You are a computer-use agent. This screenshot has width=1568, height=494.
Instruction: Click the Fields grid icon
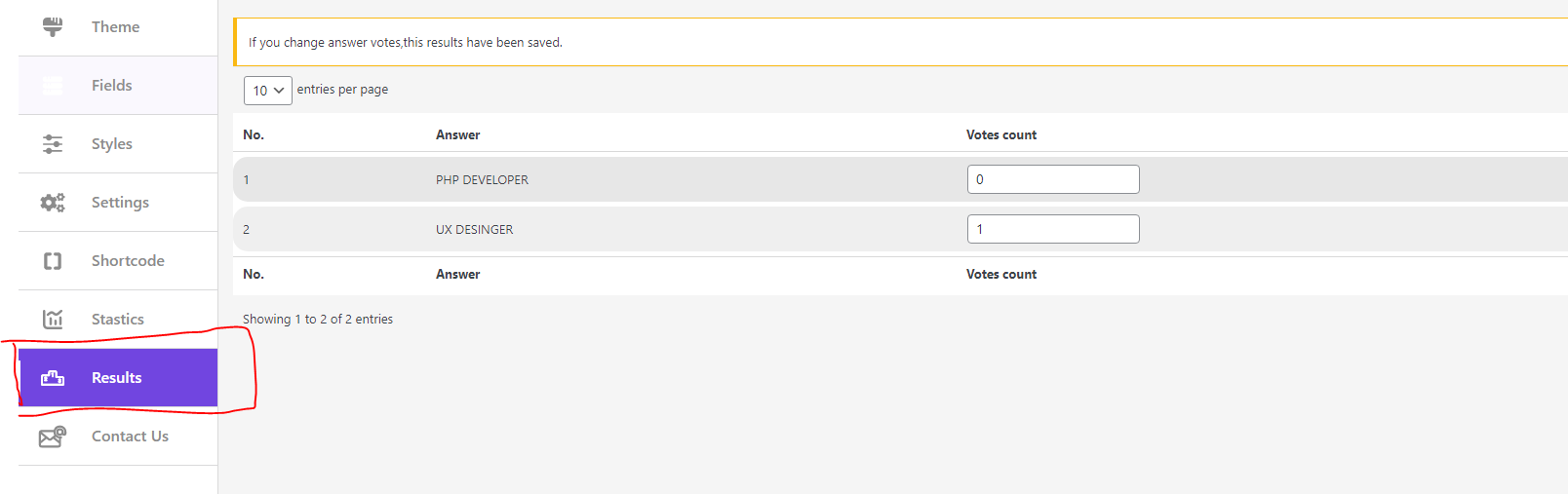(x=53, y=86)
